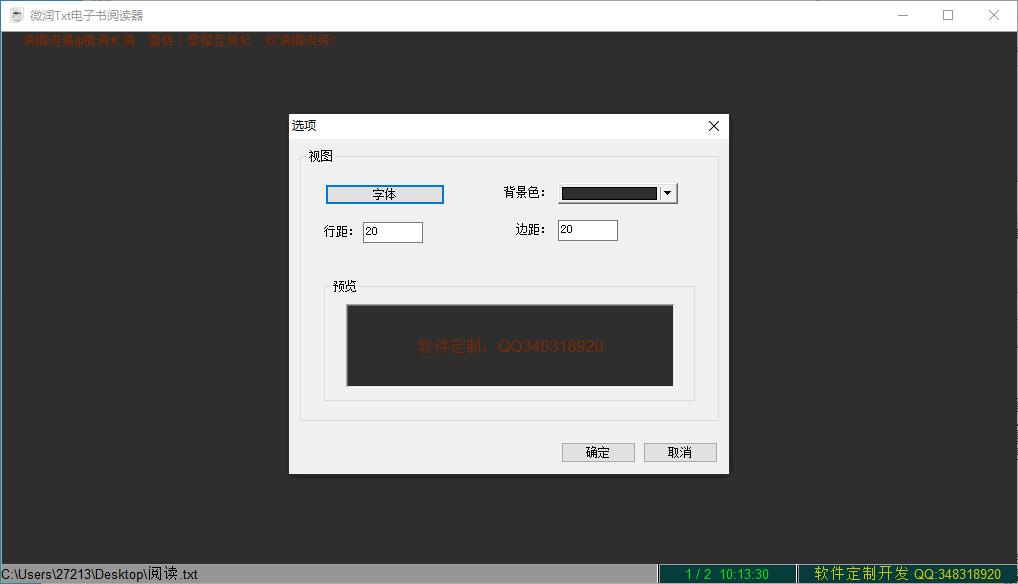
Task: Cancel with the 取消 button
Action: tap(680, 452)
